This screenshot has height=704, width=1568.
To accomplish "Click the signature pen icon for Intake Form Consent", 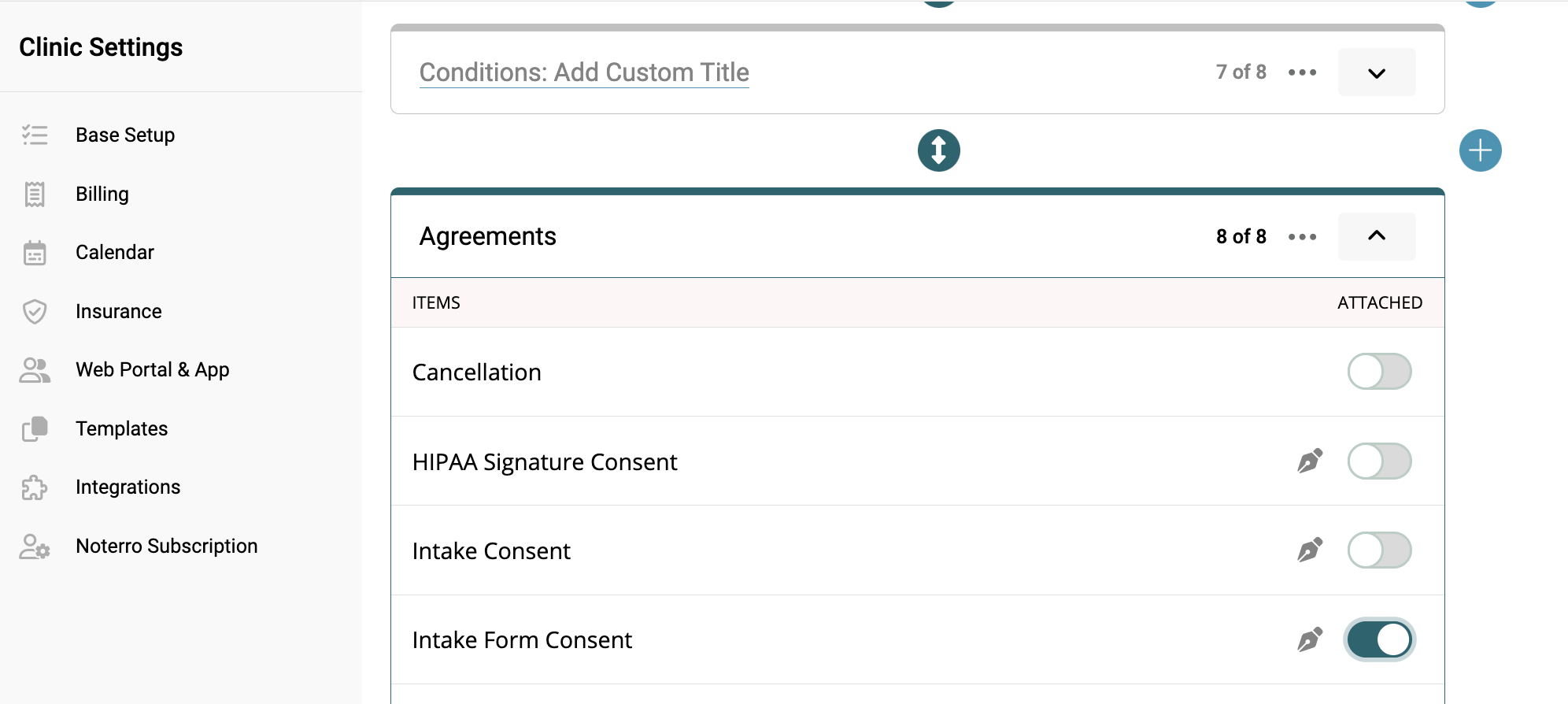I will 1311,639.
